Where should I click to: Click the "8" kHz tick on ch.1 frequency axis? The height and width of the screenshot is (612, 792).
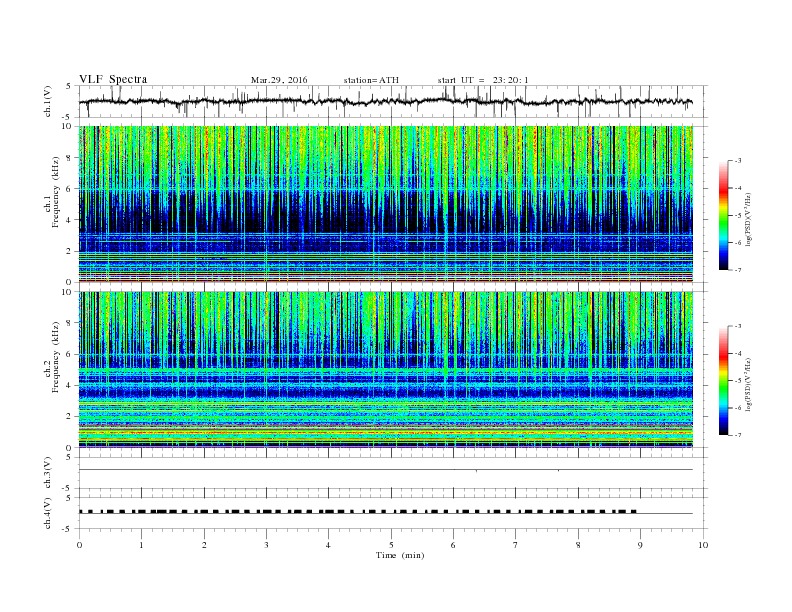(x=69, y=158)
